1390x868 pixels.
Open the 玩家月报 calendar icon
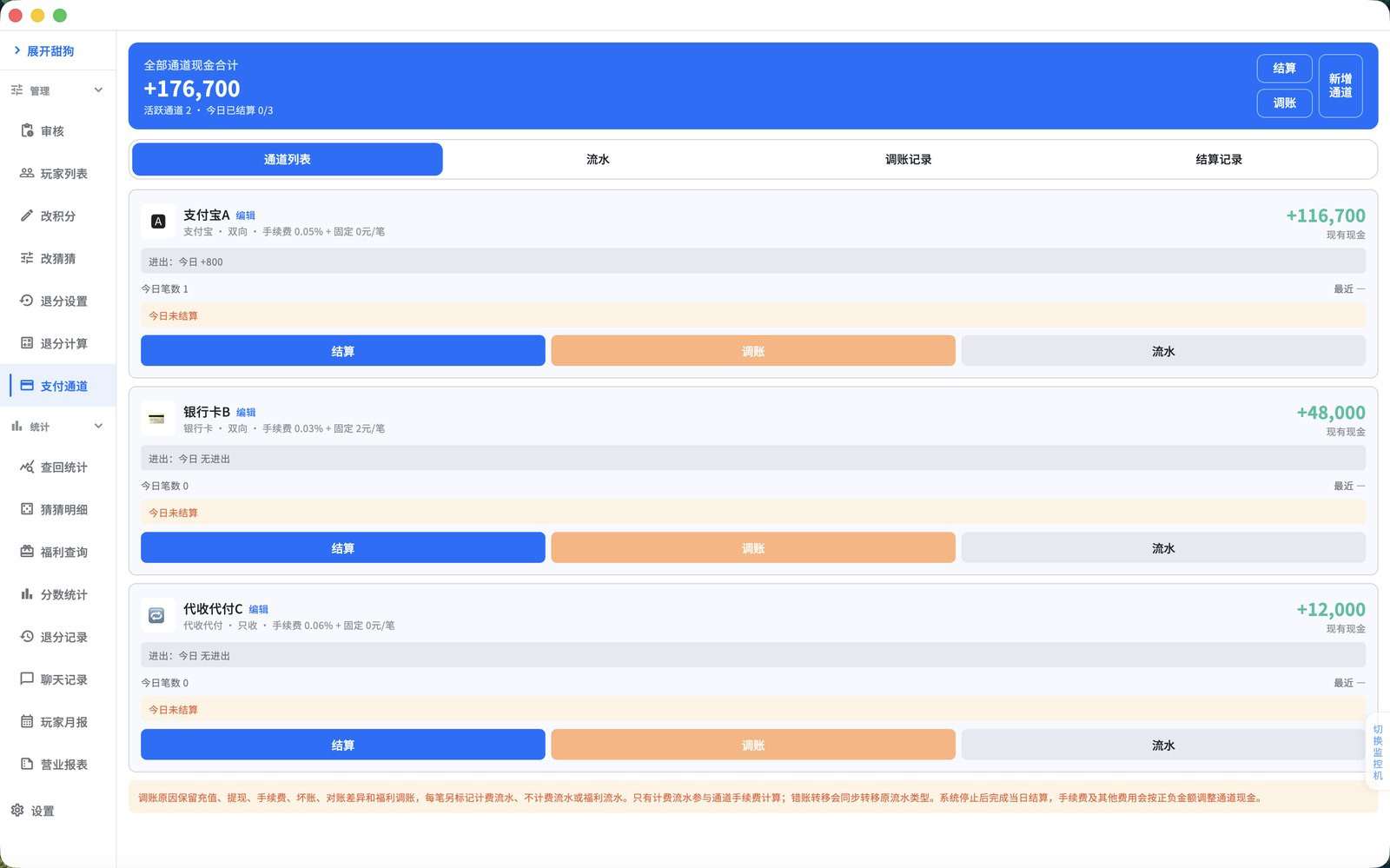27,722
